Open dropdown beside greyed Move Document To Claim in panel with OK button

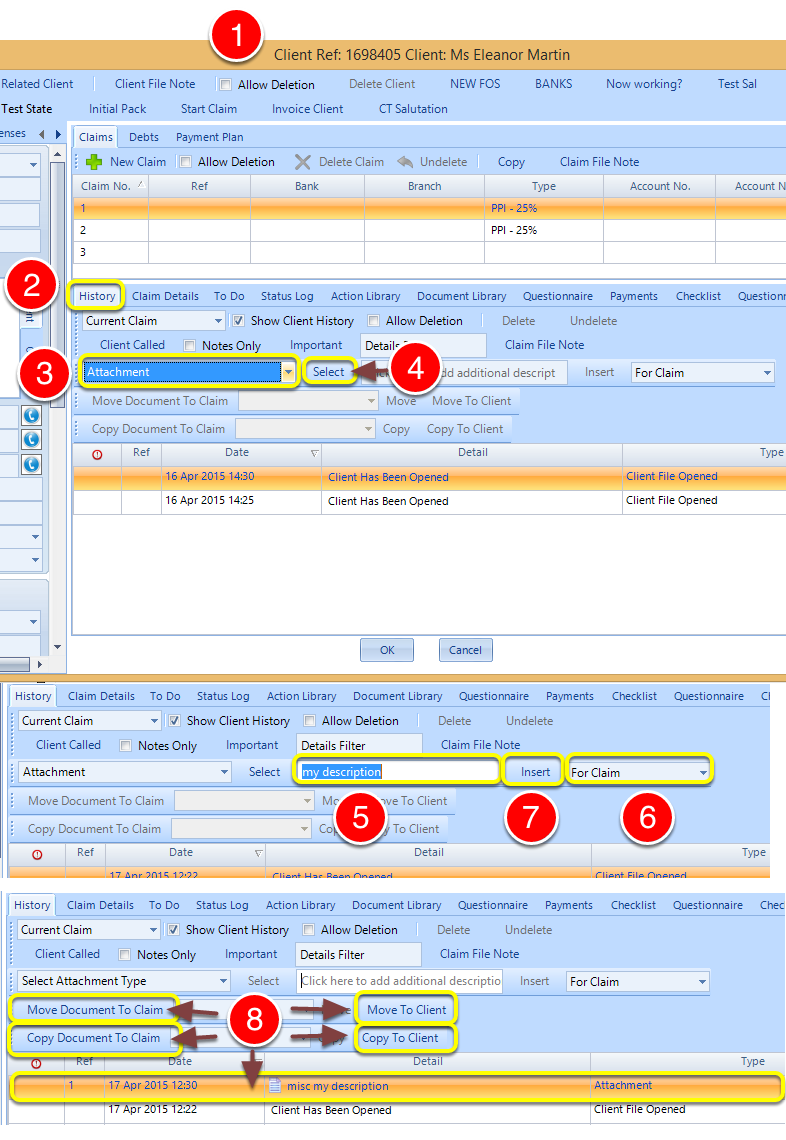[371, 401]
